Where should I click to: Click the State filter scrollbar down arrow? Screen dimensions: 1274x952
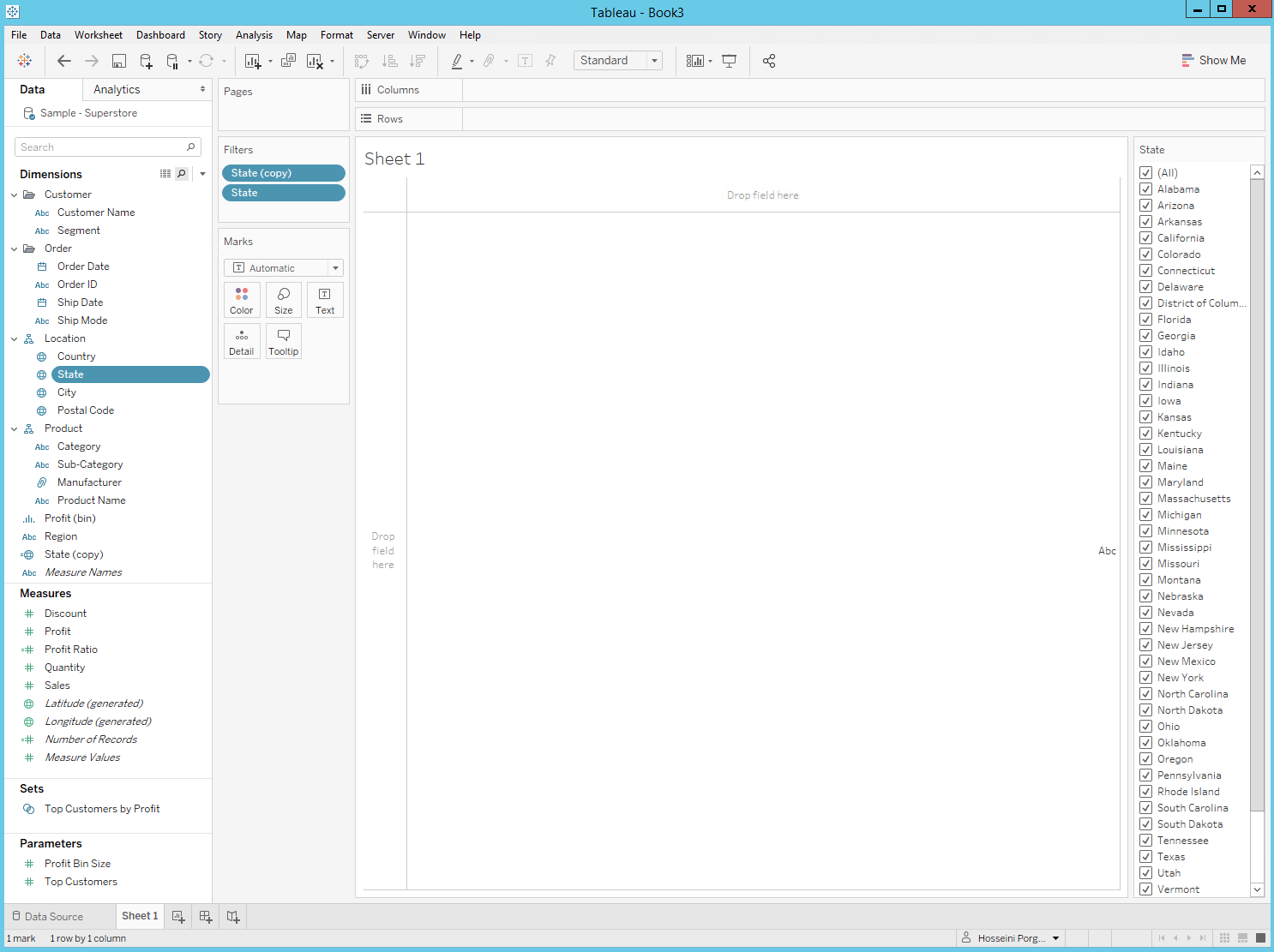coord(1258,889)
